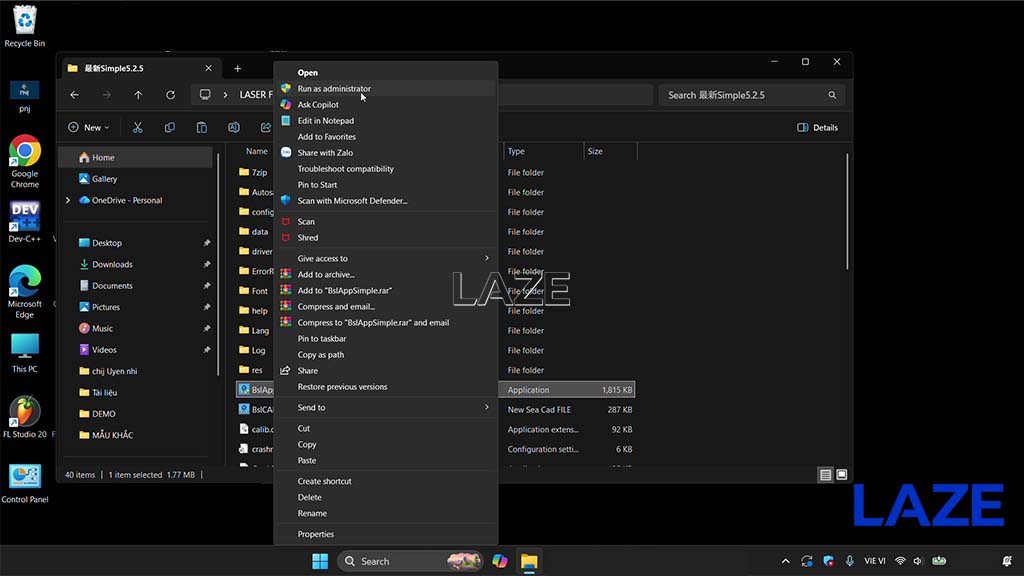Image resolution: width=1024 pixels, height=576 pixels.
Task: Open the pnj desktop file
Action: [25, 96]
